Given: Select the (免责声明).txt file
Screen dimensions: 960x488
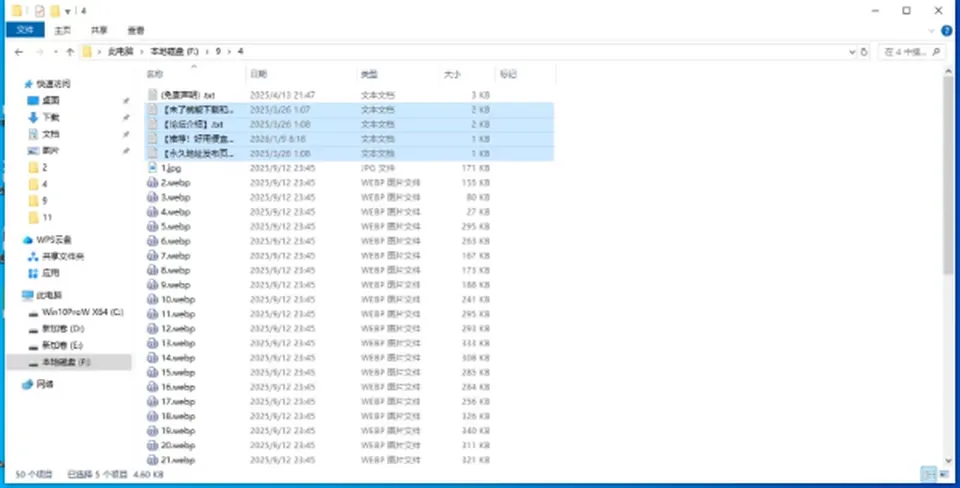Looking at the screenshot, I should coord(187,95).
